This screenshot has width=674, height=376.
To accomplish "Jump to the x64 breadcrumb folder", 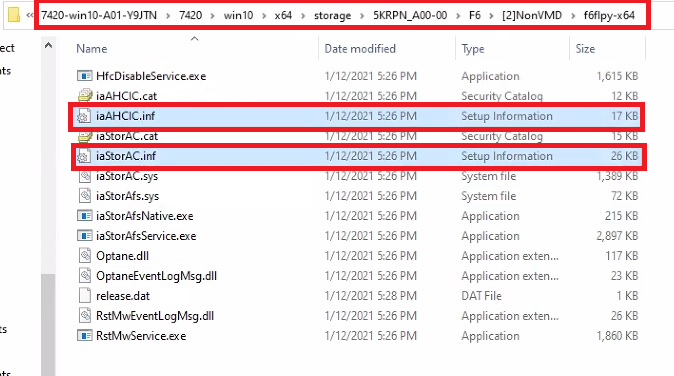I will (283, 15).
